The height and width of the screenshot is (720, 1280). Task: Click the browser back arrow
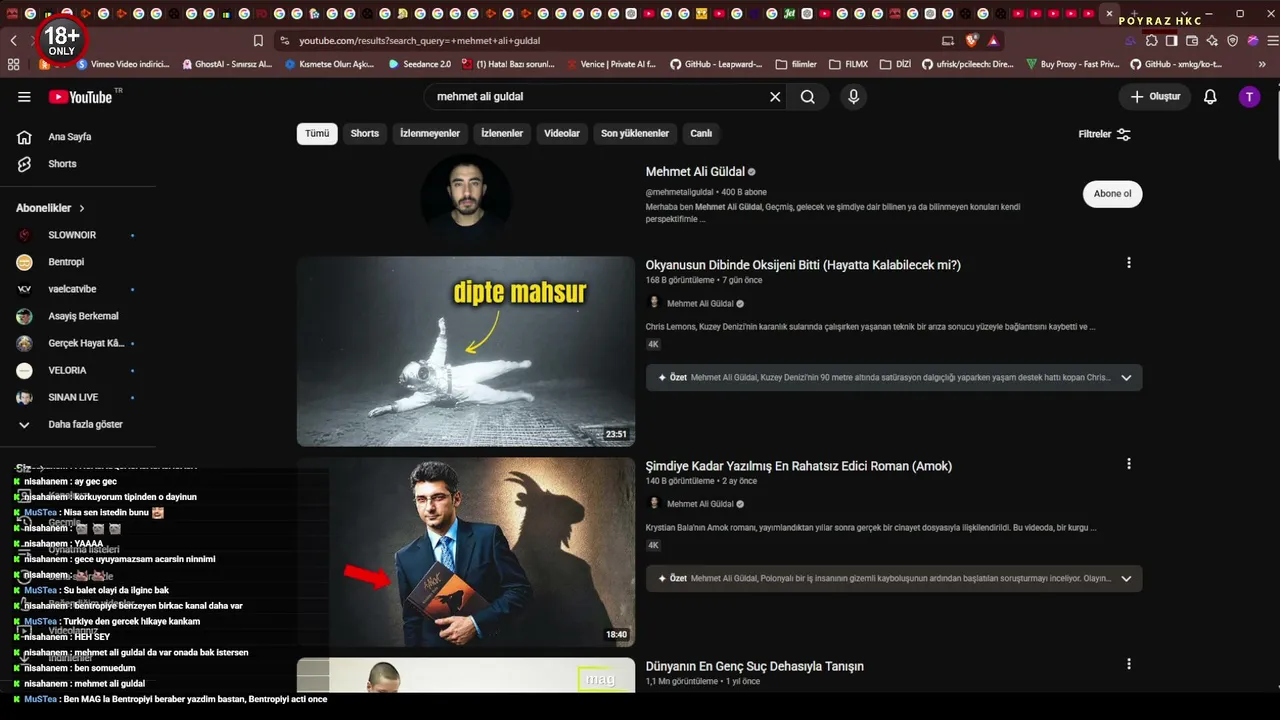coord(13,41)
